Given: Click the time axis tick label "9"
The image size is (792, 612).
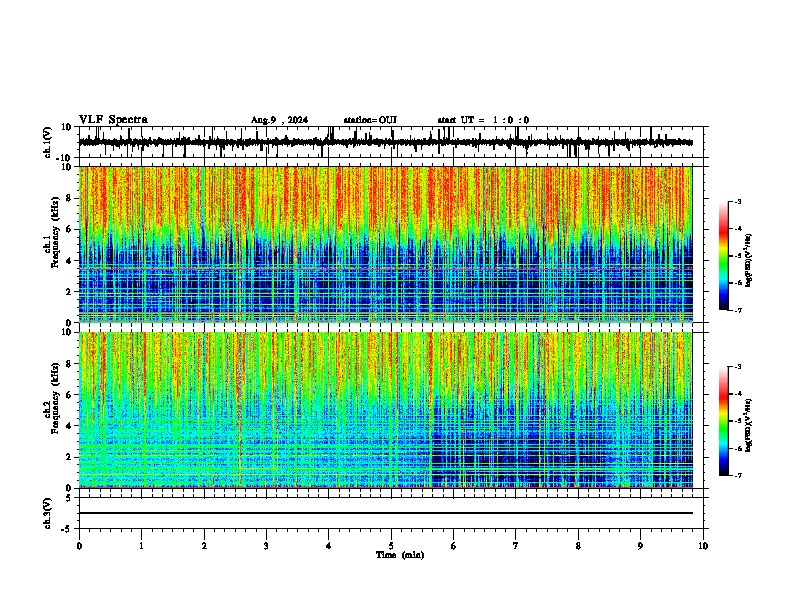Looking at the screenshot, I should [640, 546].
